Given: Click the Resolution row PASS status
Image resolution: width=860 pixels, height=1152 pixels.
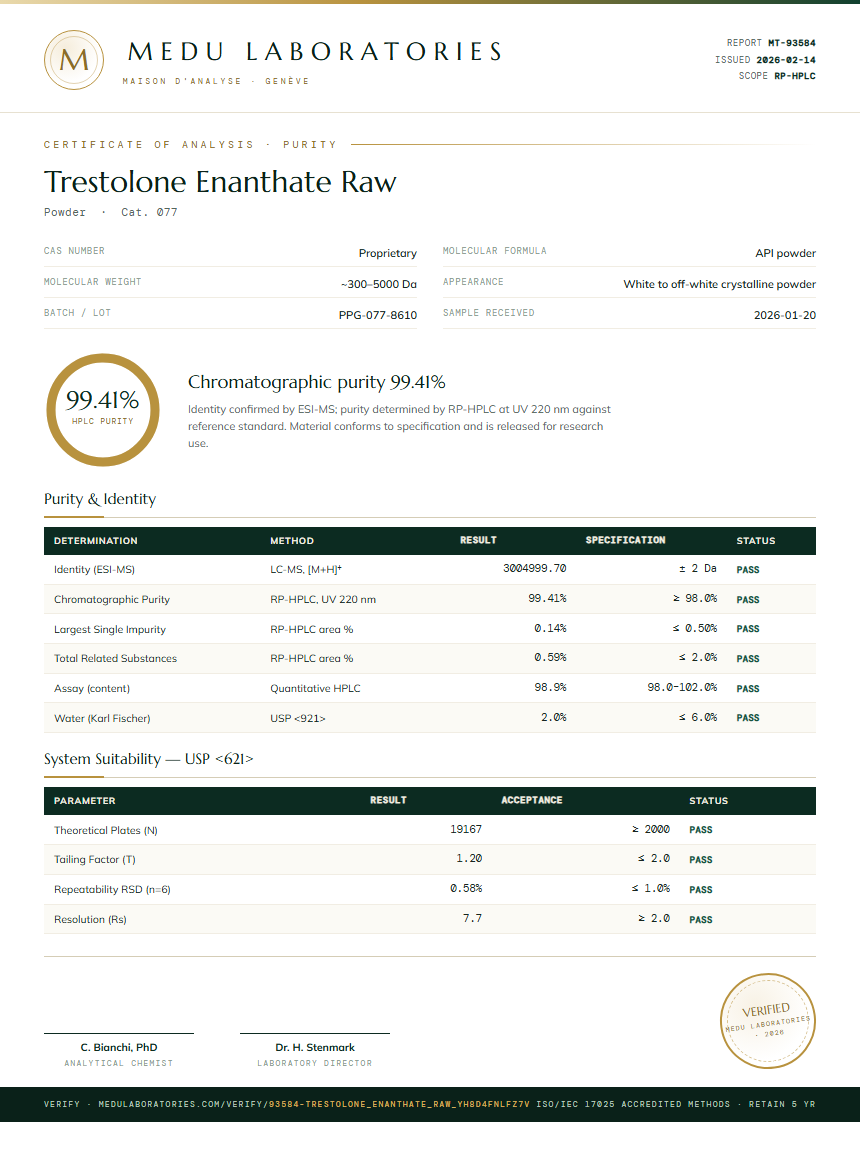Looking at the screenshot, I should coord(701,920).
